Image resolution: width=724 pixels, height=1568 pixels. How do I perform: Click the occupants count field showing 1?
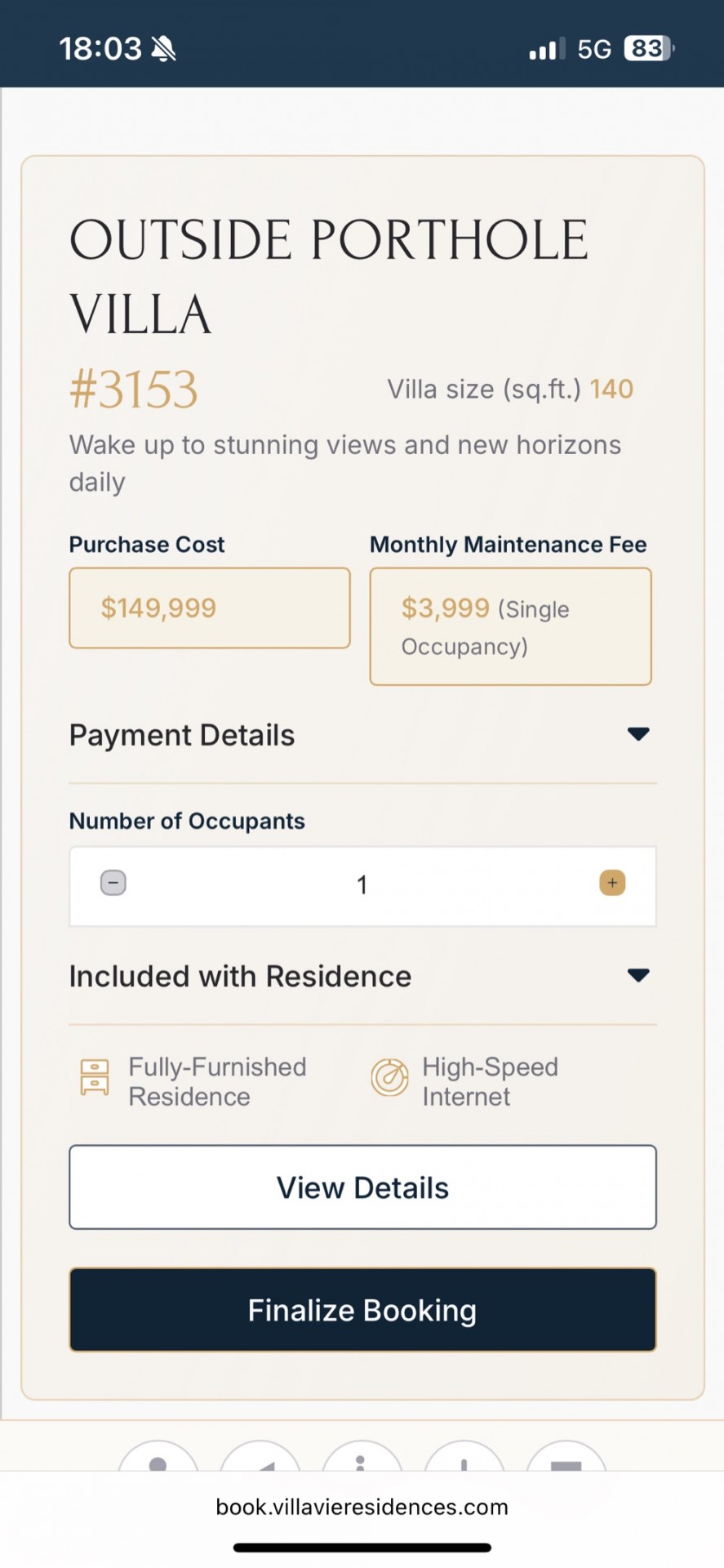[362, 885]
